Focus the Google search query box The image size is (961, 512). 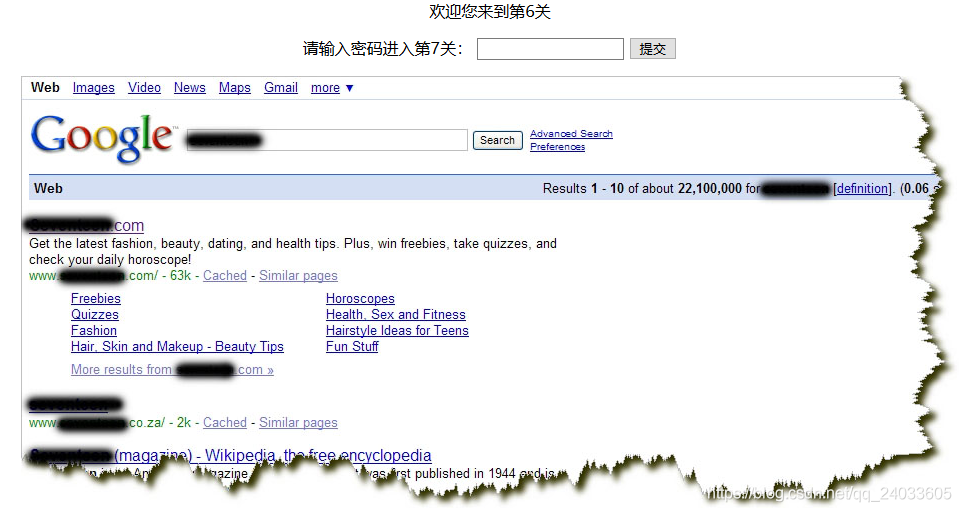(327, 140)
